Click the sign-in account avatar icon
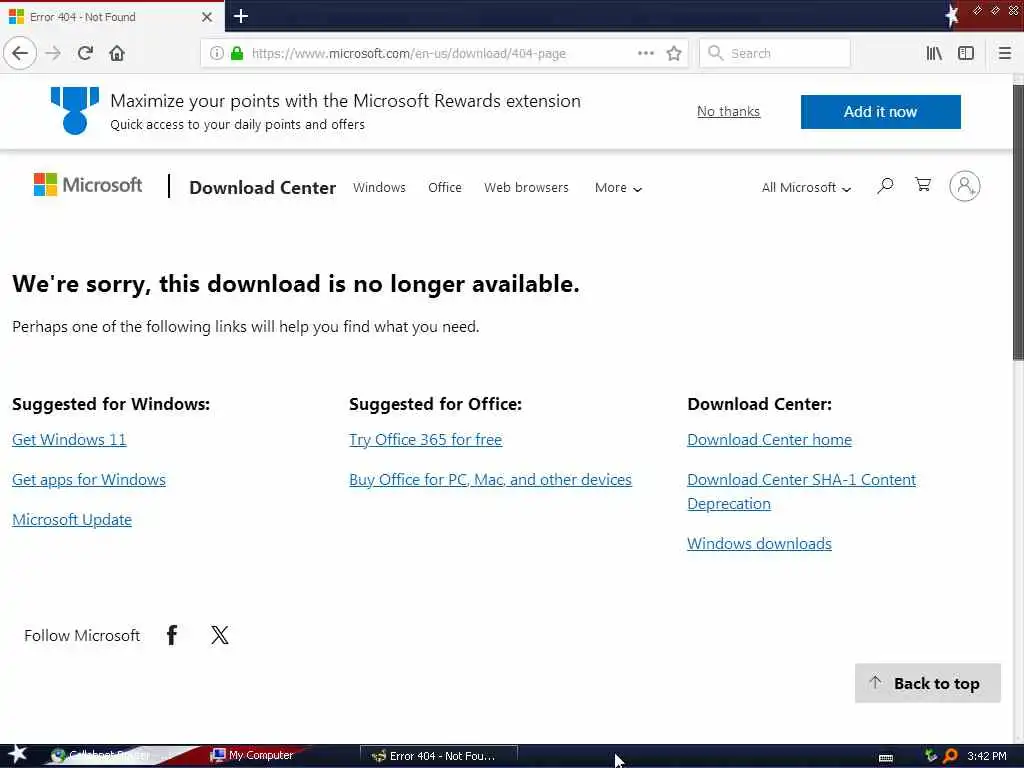Image resolution: width=1024 pixels, height=768 pixels. coord(965,186)
